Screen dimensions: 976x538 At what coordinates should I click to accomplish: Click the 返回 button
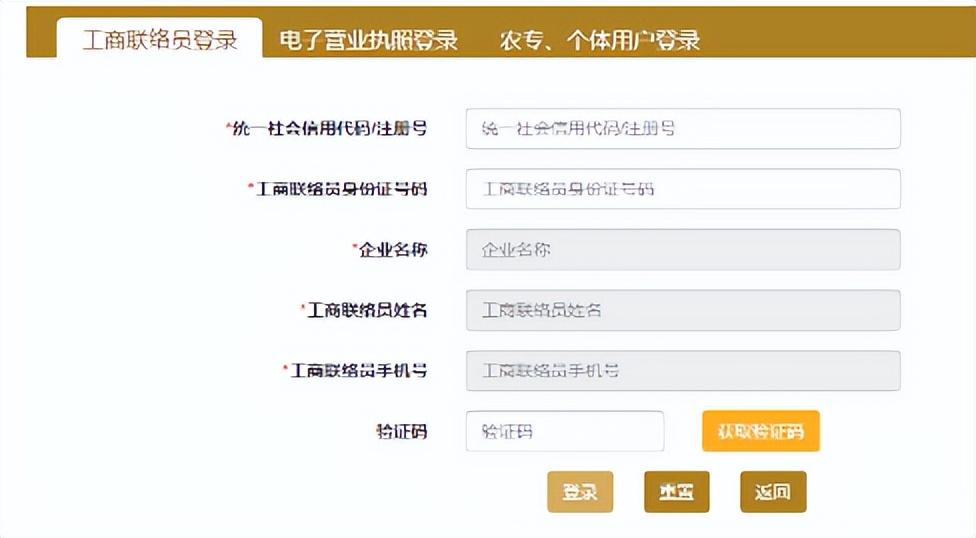(x=773, y=492)
